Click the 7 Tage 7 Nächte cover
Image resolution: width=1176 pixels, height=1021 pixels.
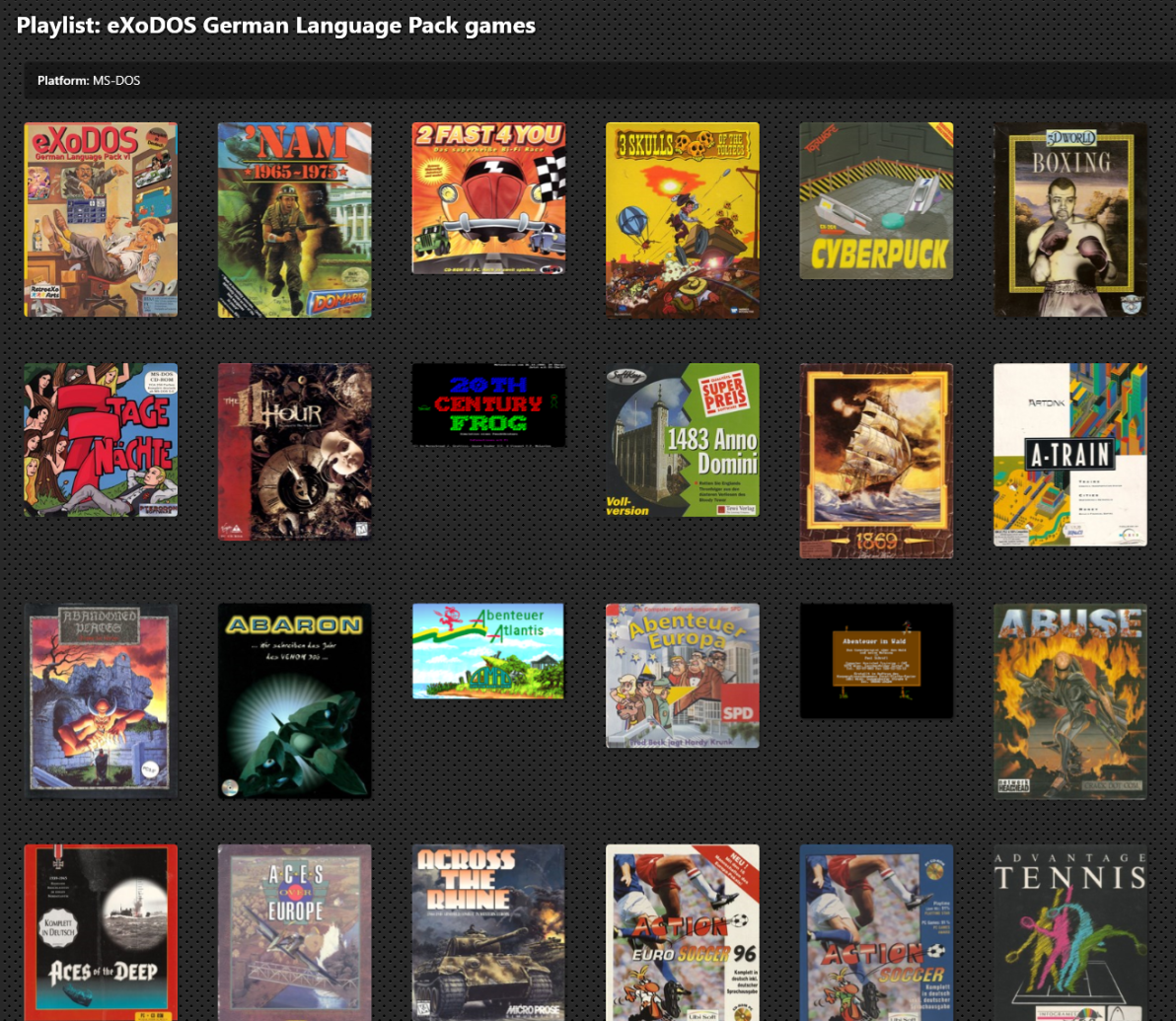tap(101, 440)
